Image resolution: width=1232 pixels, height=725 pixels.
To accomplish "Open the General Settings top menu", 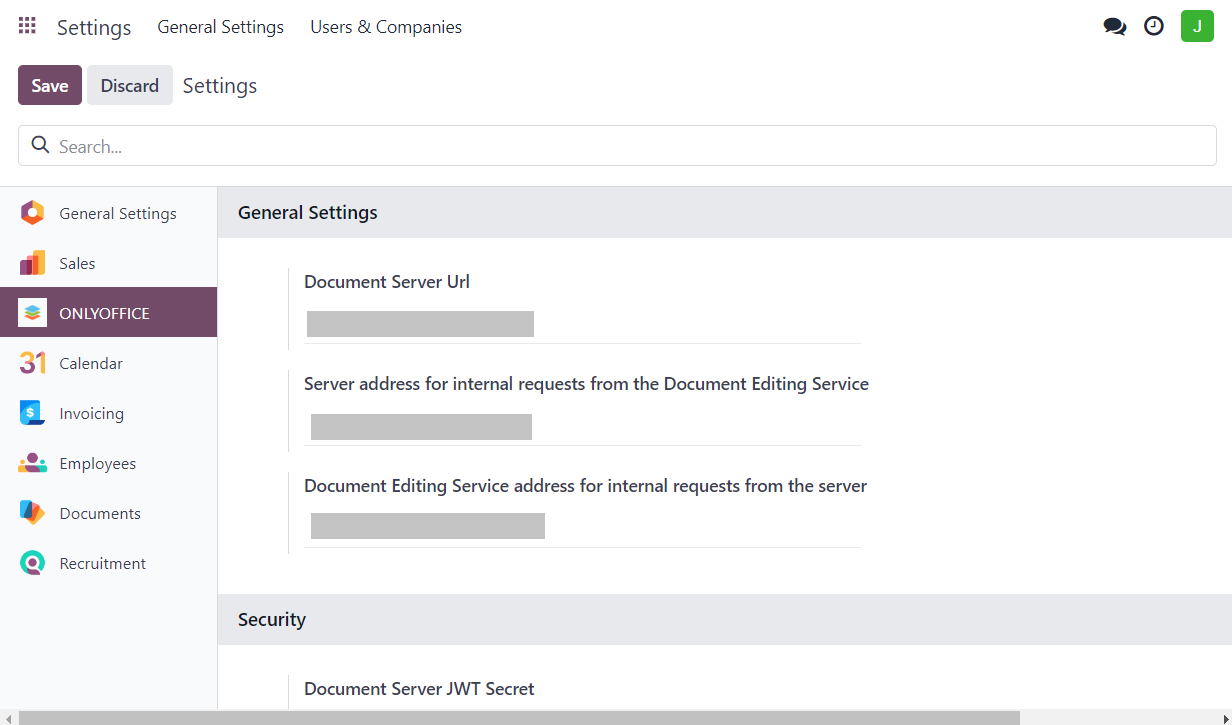I will pos(220,27).
